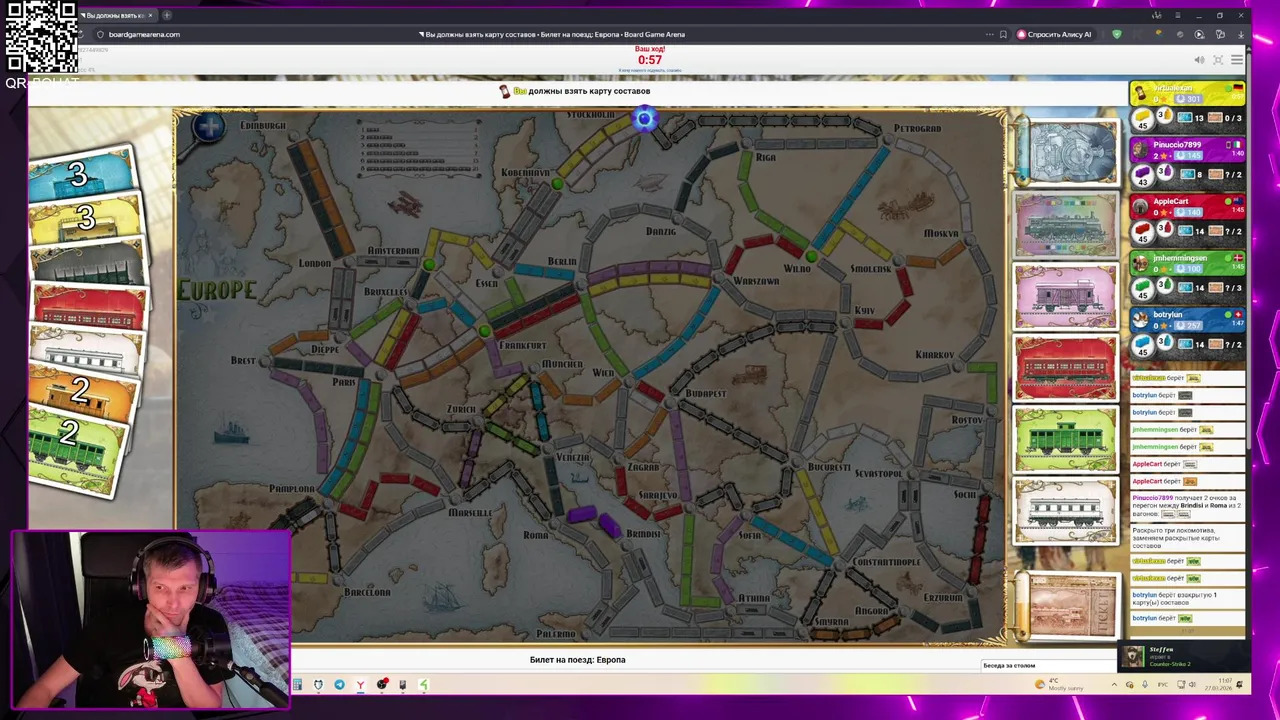Image resolution: width=1280 pixels, height=720 pixels.
Task: Close the current browser tab
Action: click(x=150, y=15)
